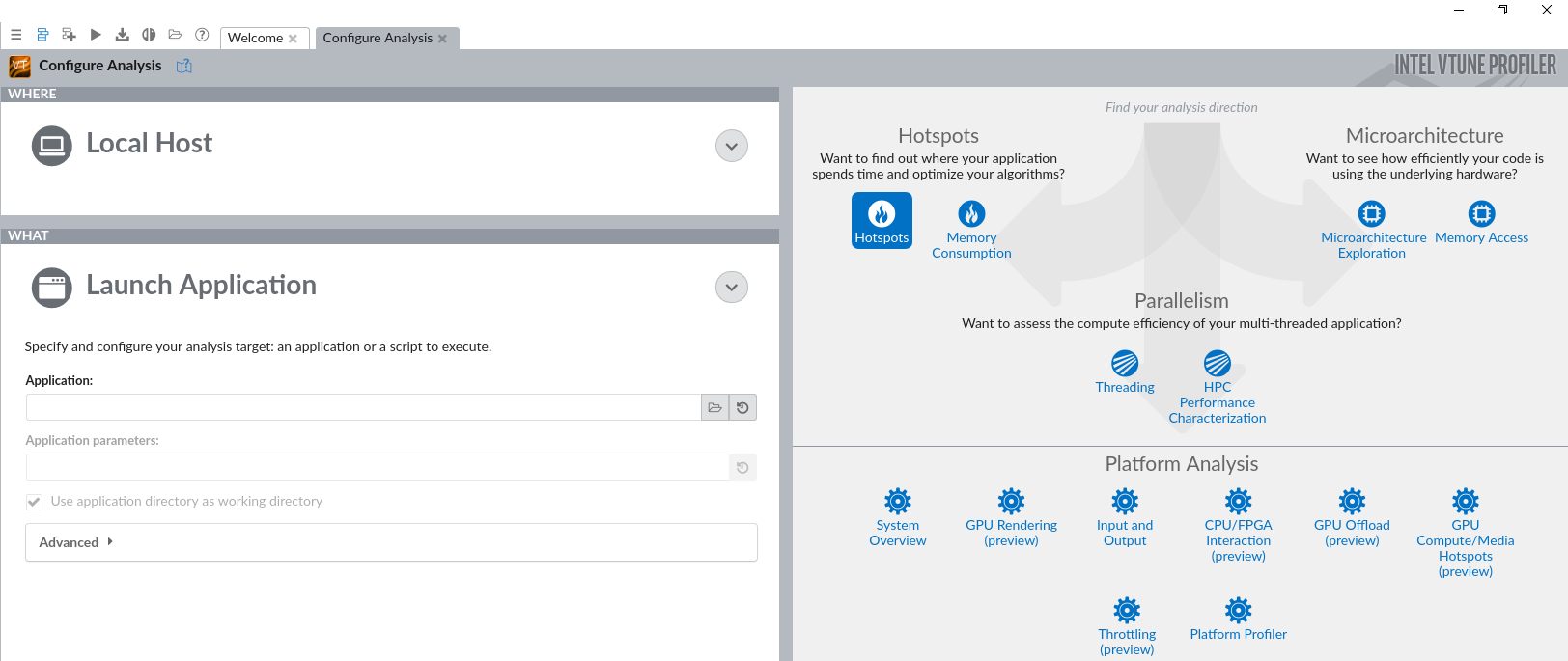Expand the Local Host dropdown chevron
The height and width of the screenshot is (661, 1568).
(732, 146)
